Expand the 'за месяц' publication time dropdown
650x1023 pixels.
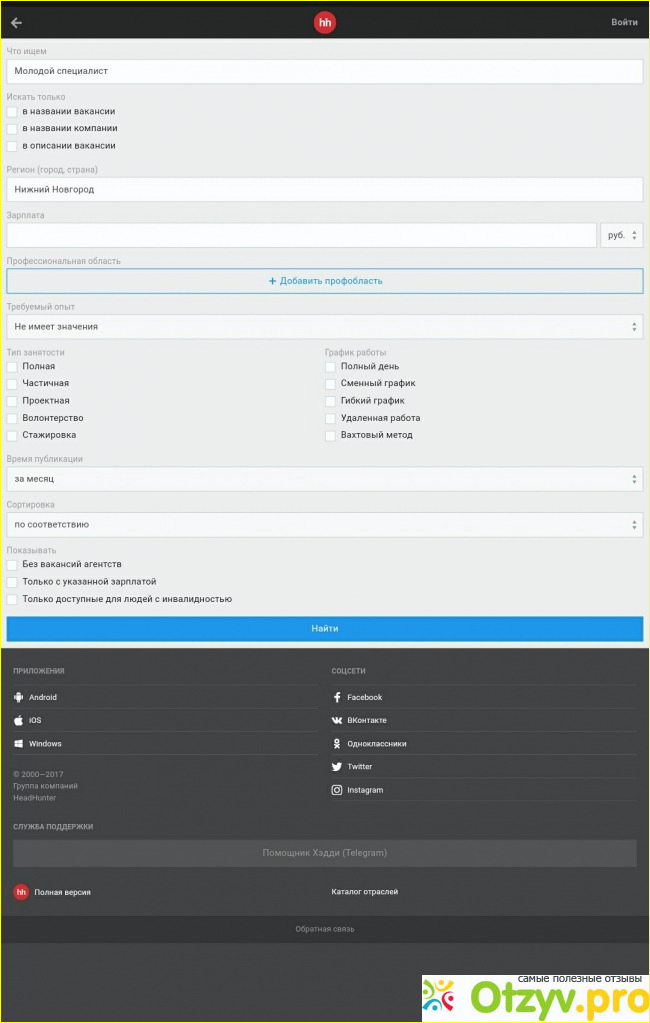coord(324,479)
